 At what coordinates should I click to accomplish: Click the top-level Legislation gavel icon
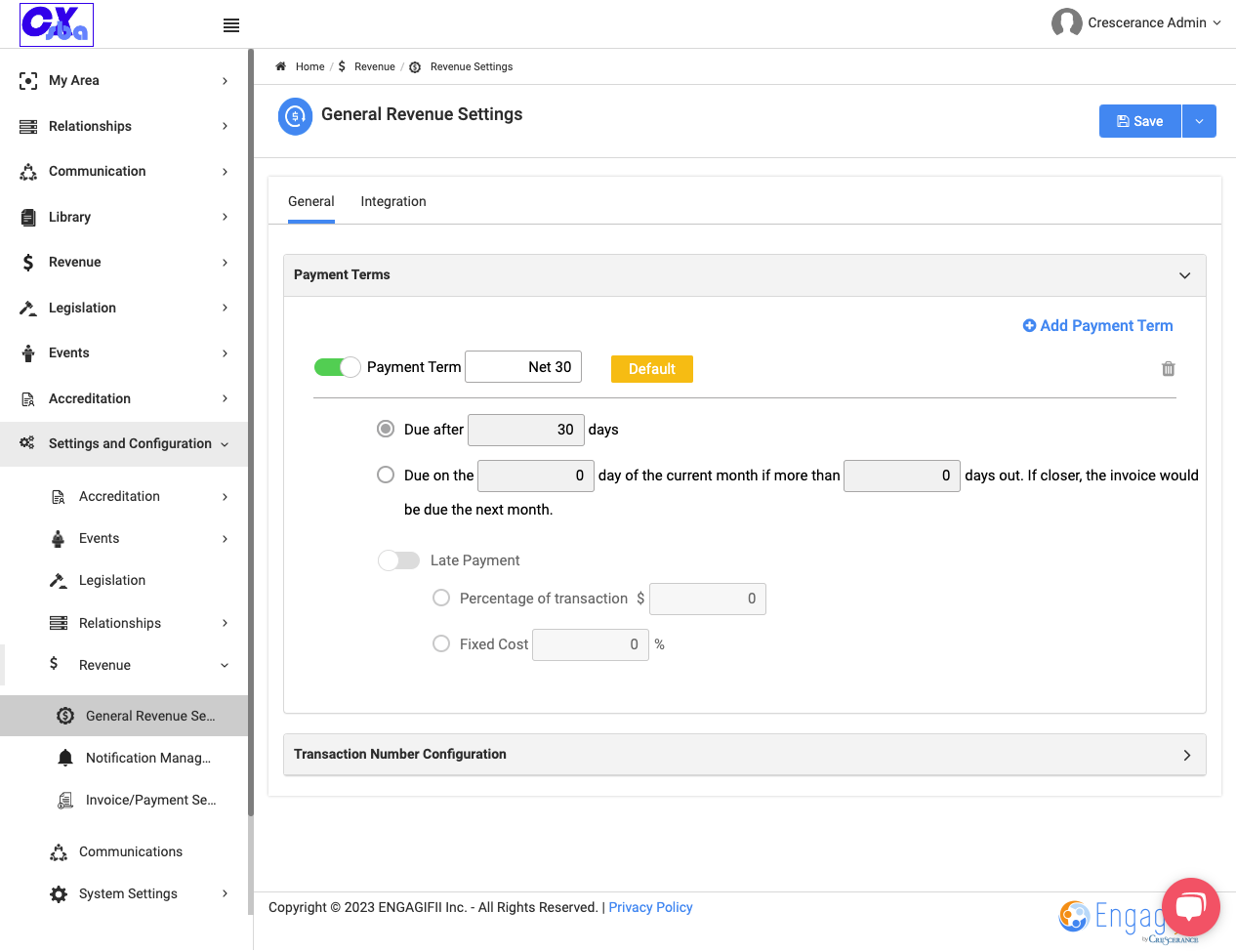pyautogui.click(x=28, y=308)
